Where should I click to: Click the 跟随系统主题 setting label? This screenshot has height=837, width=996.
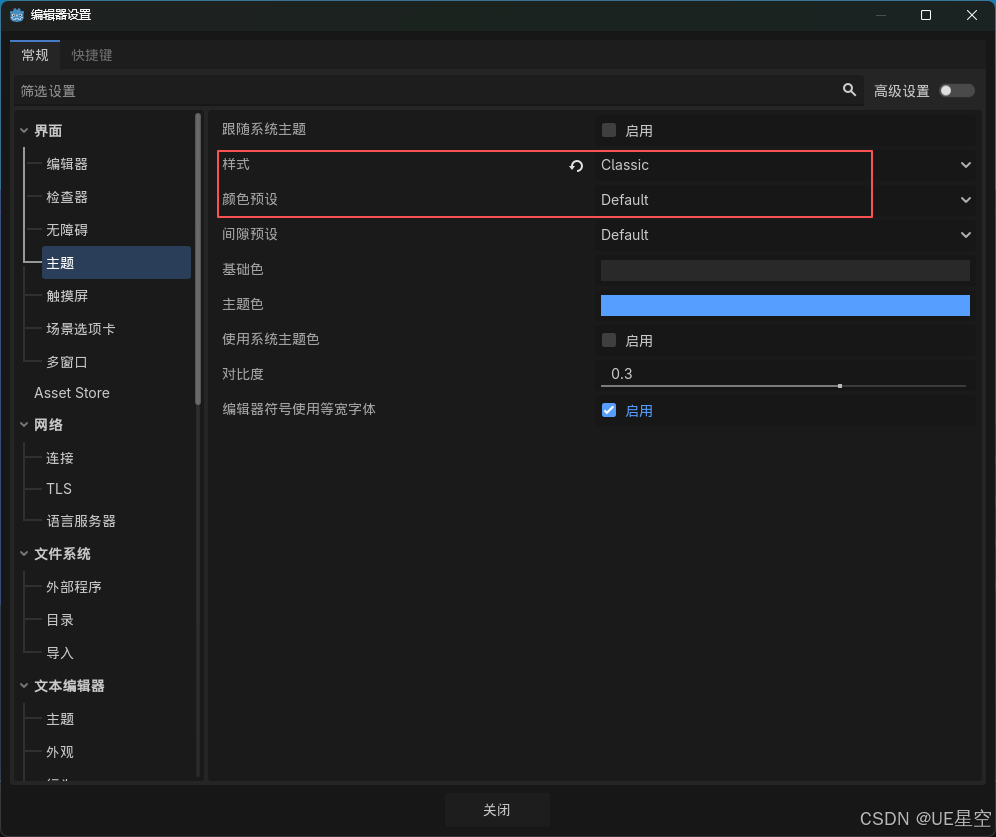pos(264,130)
